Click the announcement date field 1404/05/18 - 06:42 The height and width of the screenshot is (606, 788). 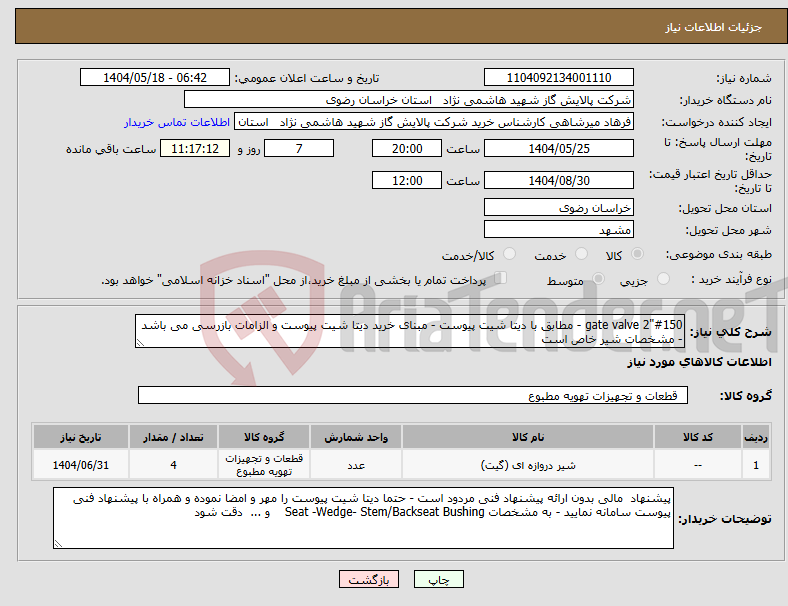click(155, 77)
